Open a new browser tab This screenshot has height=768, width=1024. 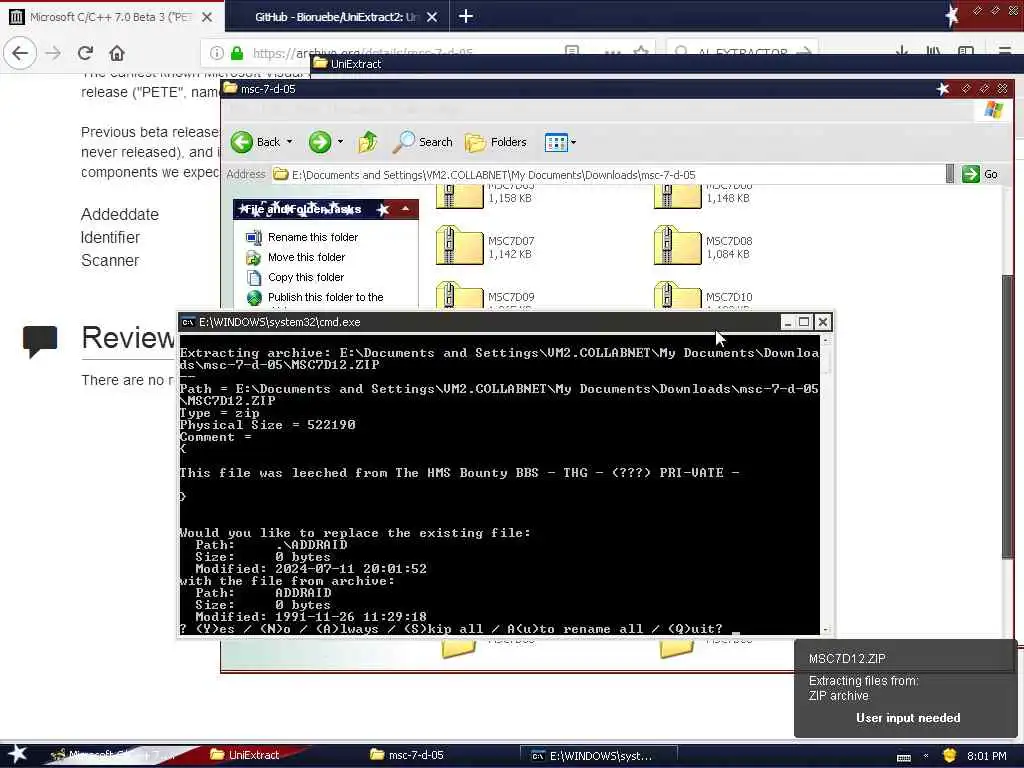466,16
